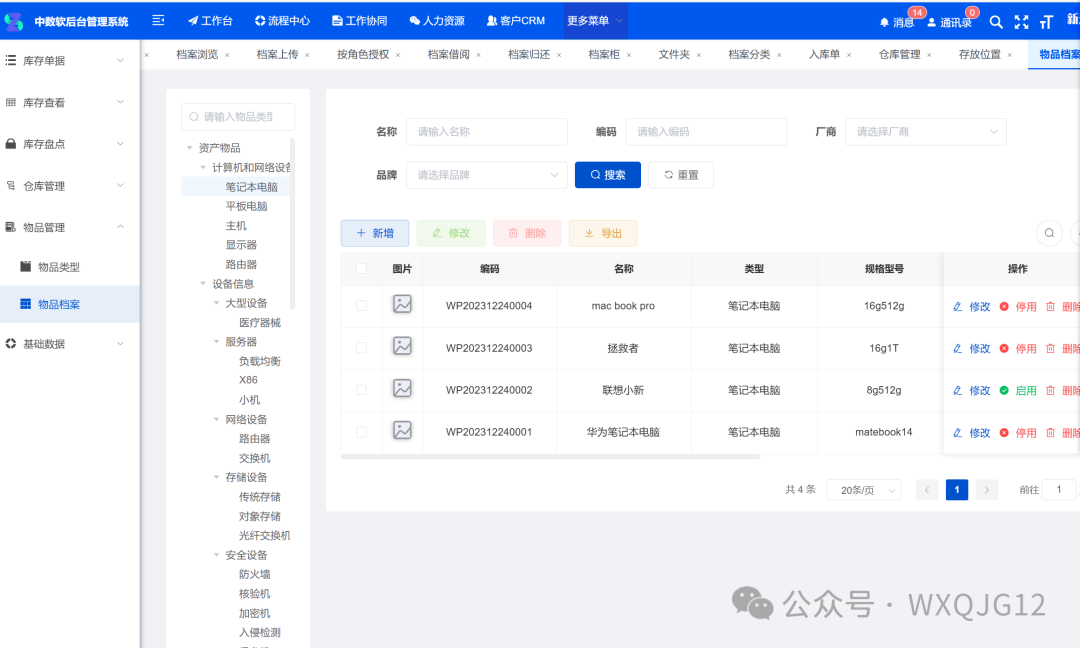Expand 基础数据 sidebar menu

(69, 344)
